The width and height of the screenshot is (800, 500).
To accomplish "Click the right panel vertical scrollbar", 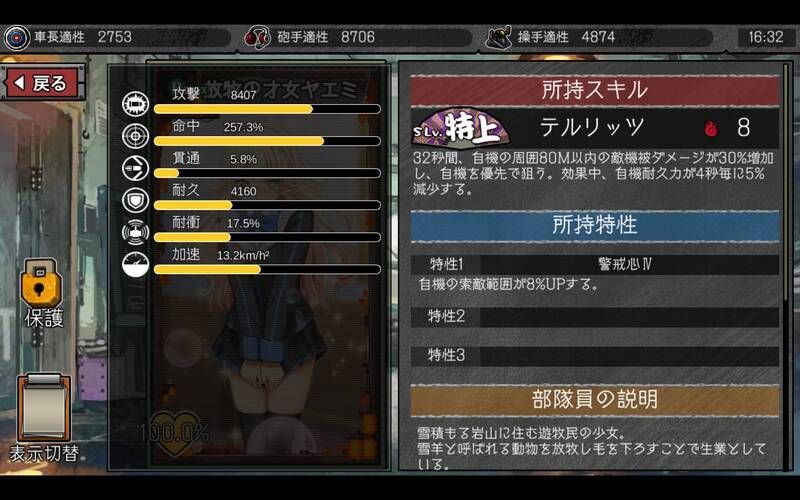I will coord(786,265).
